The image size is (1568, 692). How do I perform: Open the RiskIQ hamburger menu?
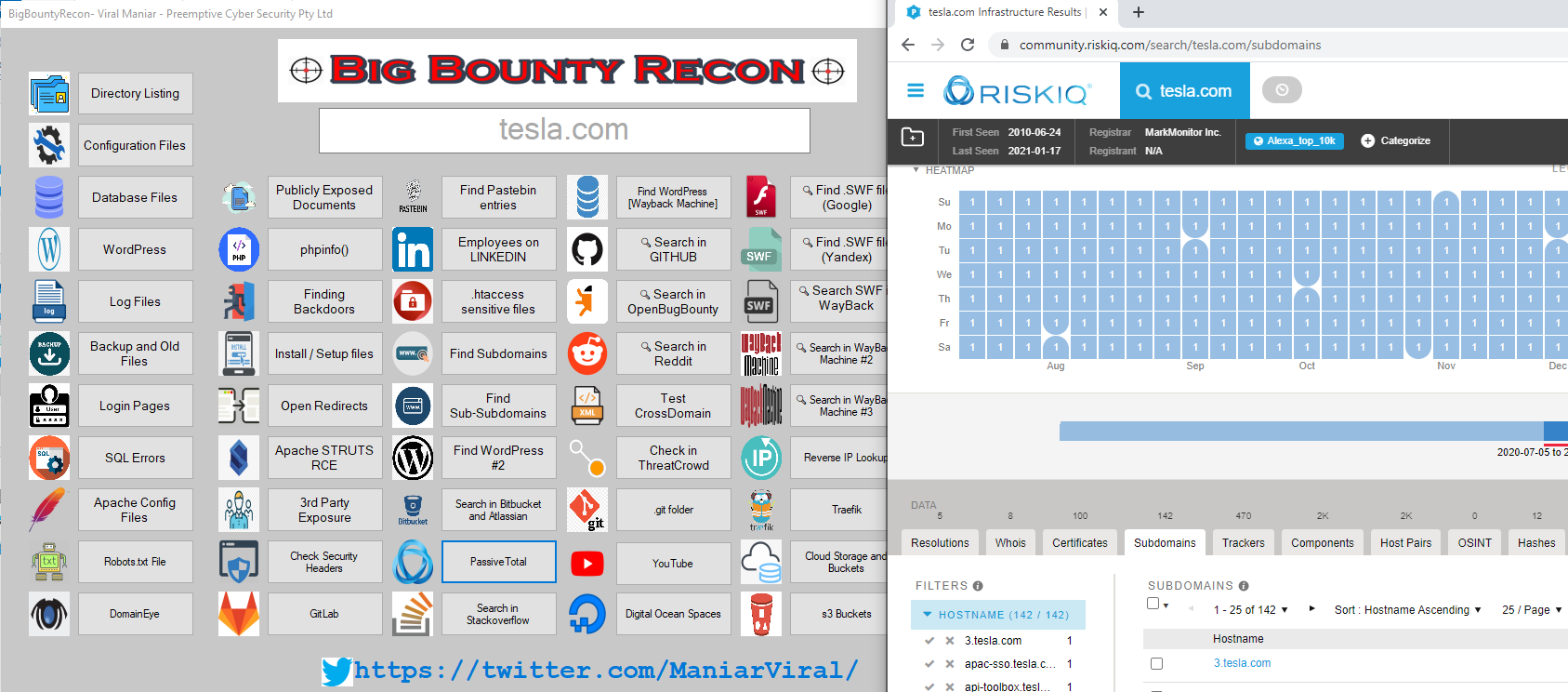click(916, 90)
